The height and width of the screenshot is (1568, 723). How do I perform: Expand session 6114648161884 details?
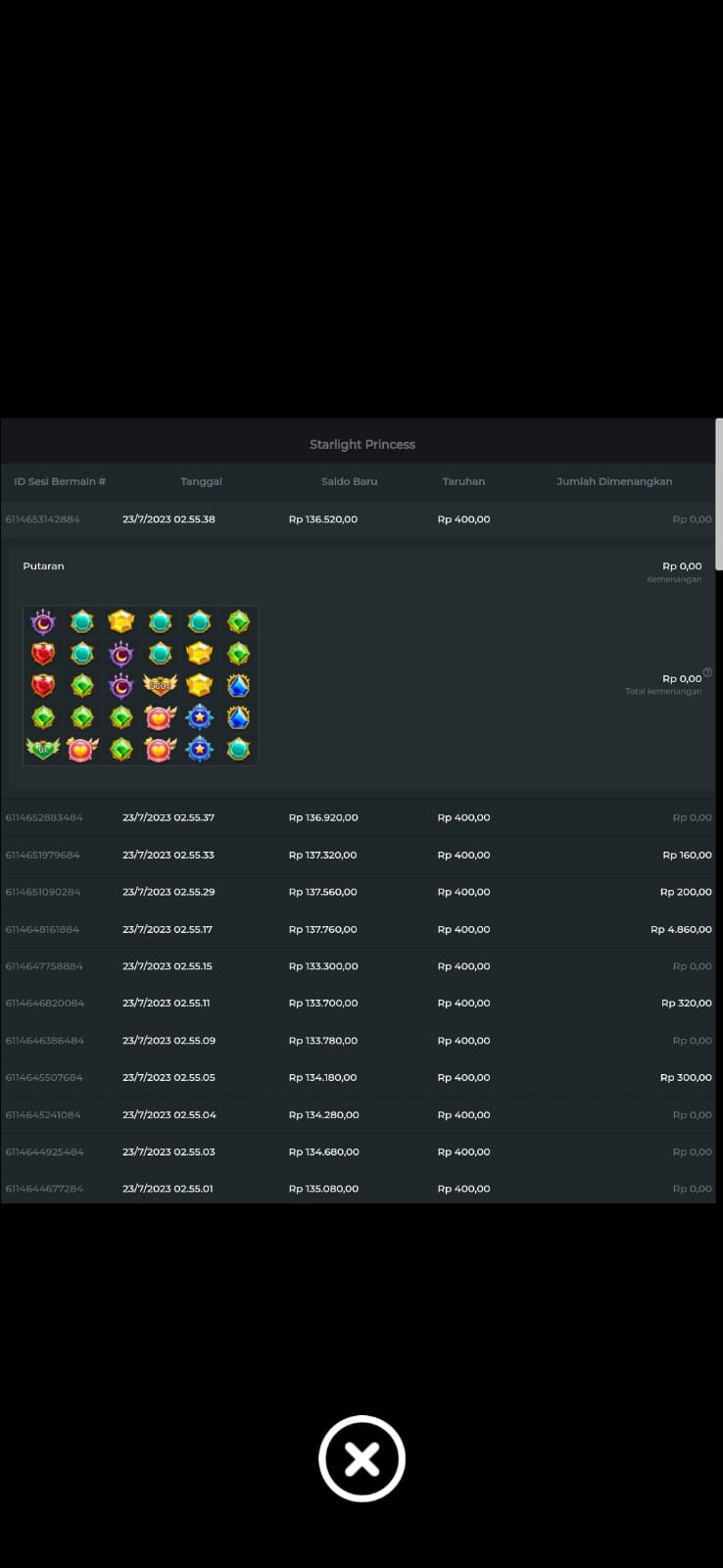click(359, 929)
